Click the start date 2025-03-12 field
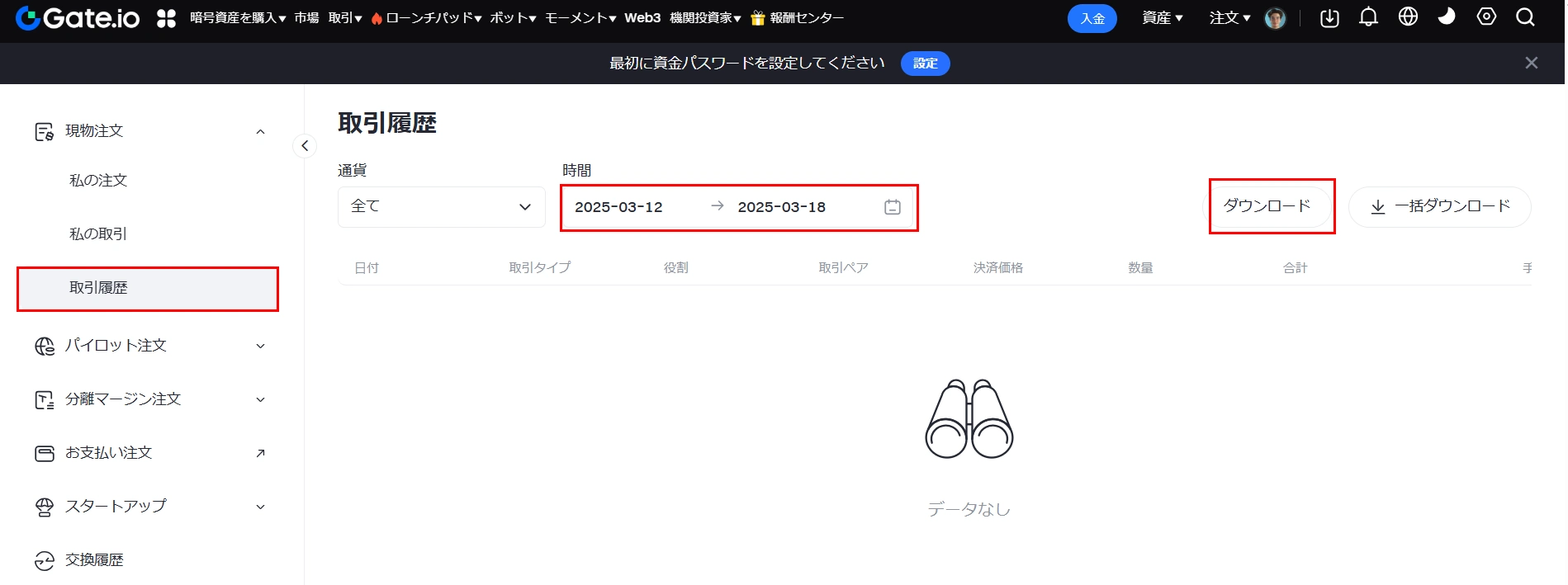The height and width of the screenshot is (585, 1568). point(618,207)
